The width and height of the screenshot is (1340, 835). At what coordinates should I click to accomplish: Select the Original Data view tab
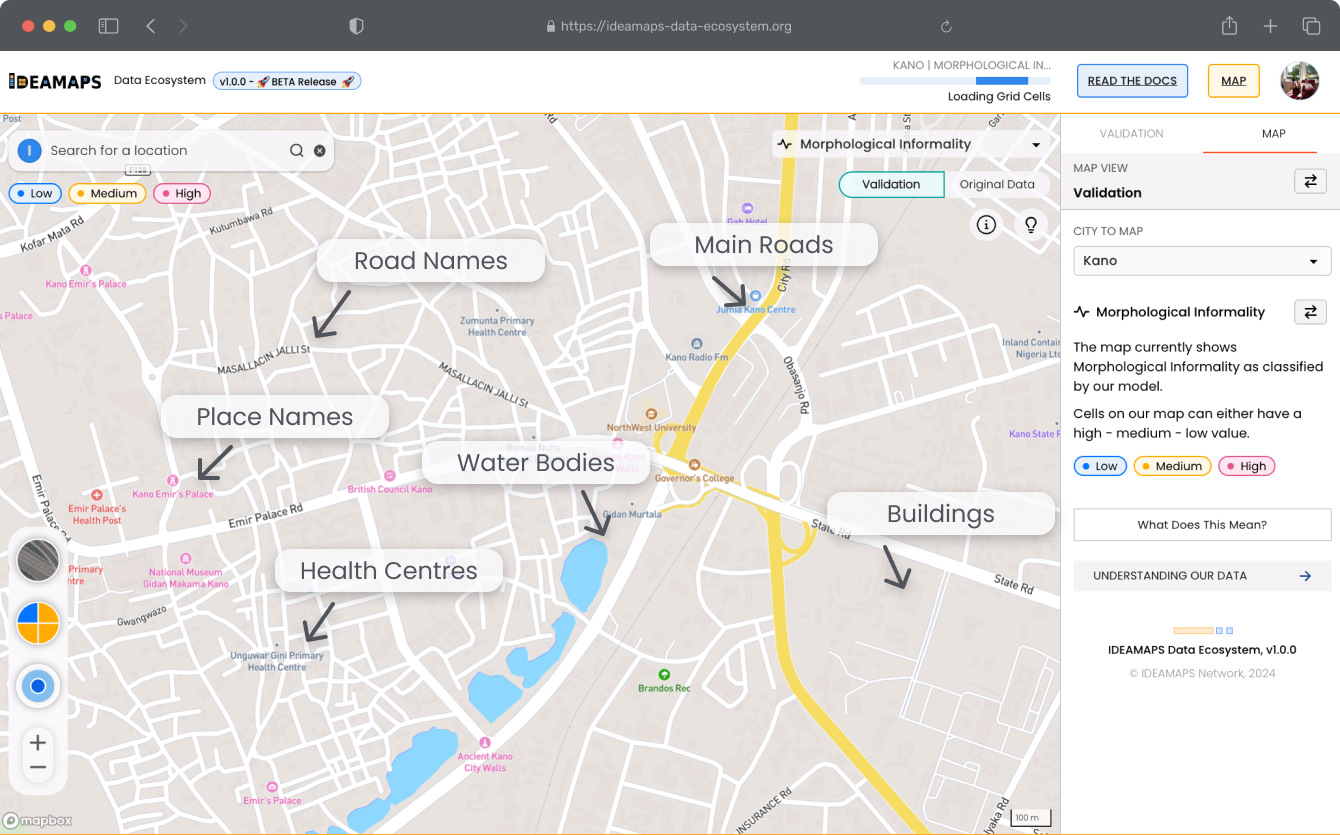pyautogui.click(x=996, y=184)
